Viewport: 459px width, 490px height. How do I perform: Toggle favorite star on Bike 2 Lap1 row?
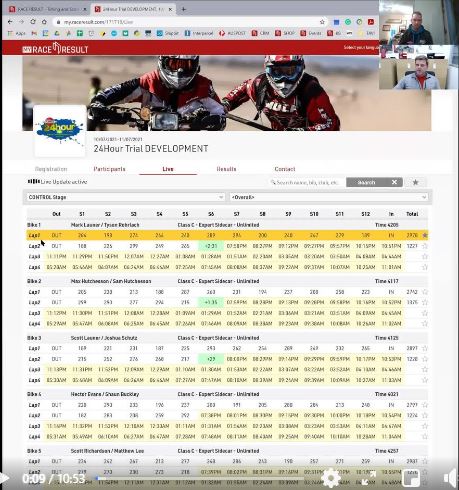(425, 292)
